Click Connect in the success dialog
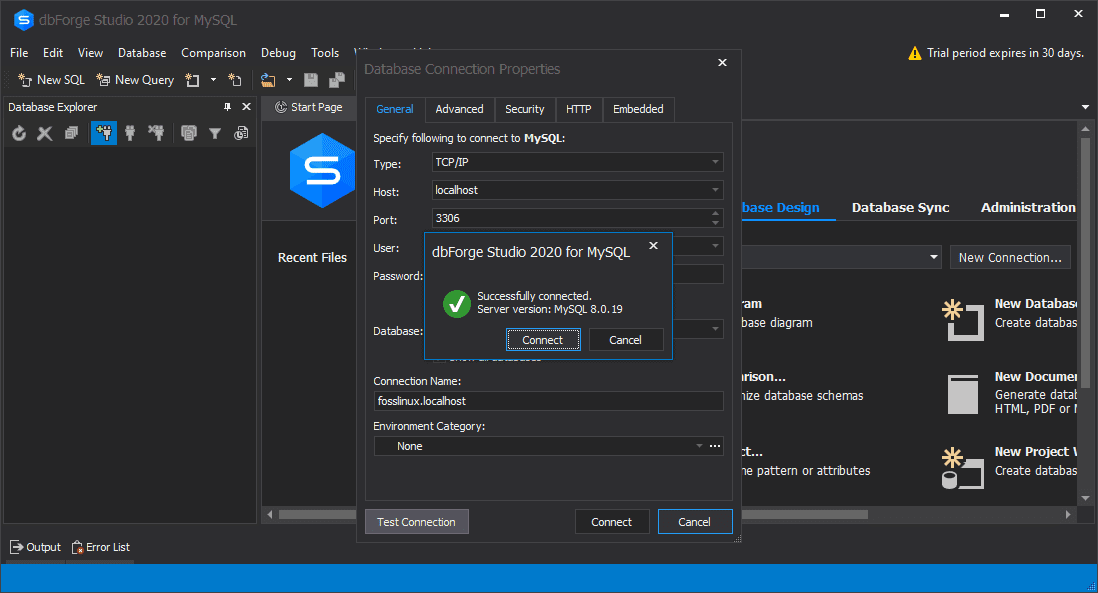The width and height of the screenshot is (1098, 593). pos(543,339)
